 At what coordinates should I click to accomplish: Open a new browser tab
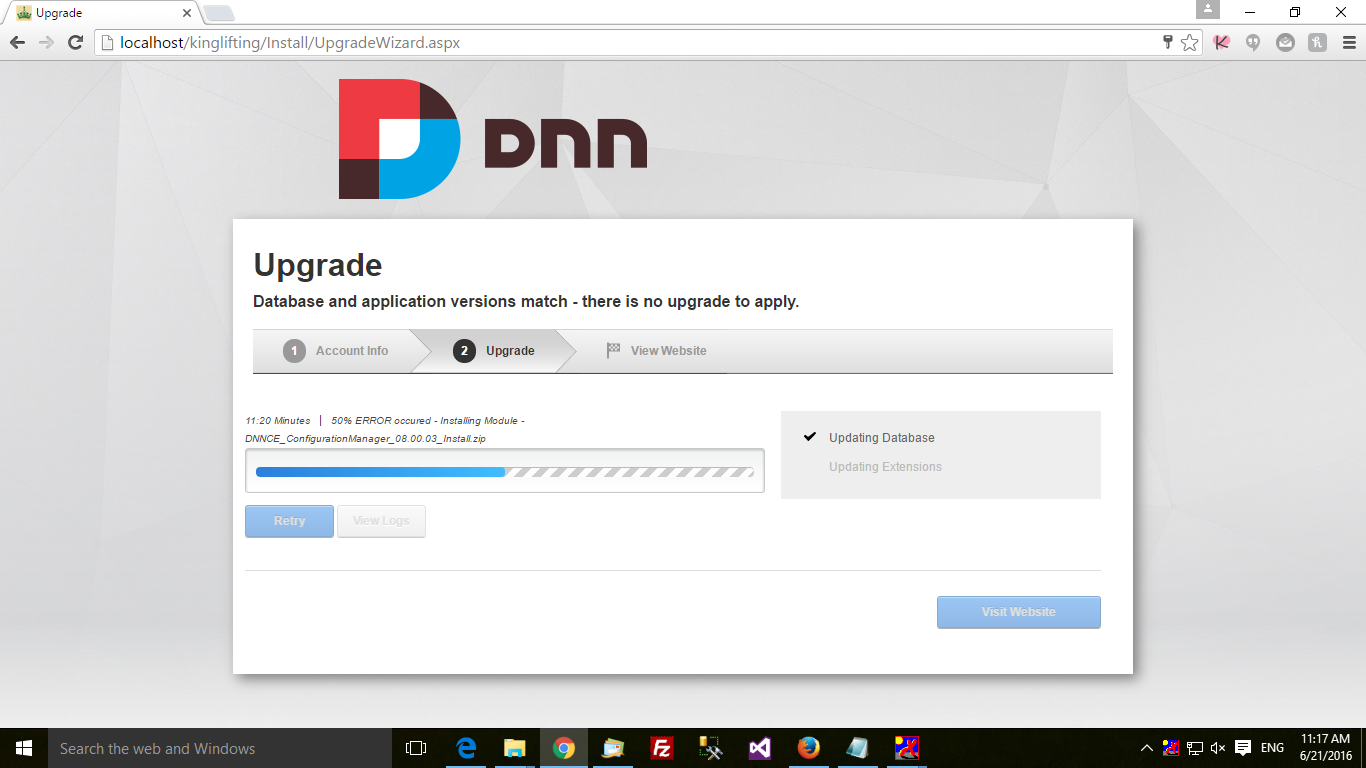(x=218, y=13)
